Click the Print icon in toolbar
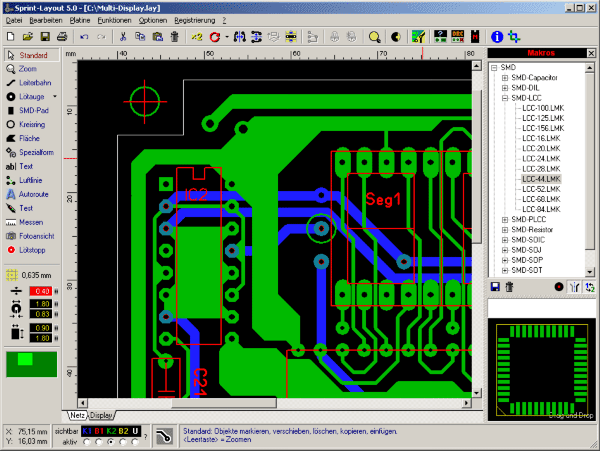 click(60, 36)
